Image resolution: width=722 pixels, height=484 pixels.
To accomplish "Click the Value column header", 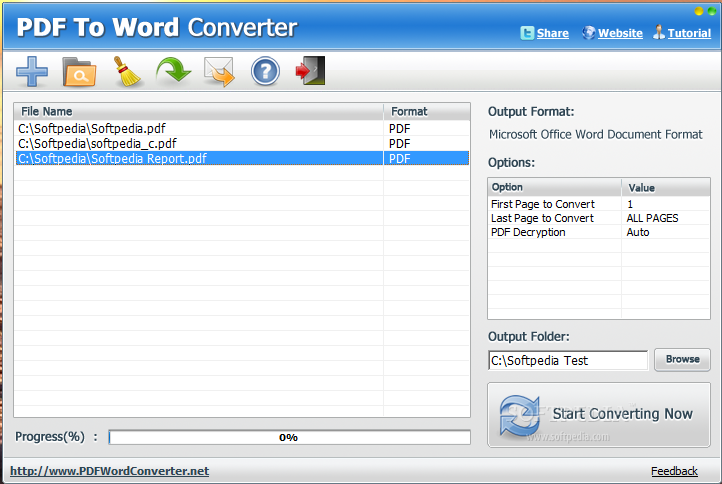I will pos(666,187).
